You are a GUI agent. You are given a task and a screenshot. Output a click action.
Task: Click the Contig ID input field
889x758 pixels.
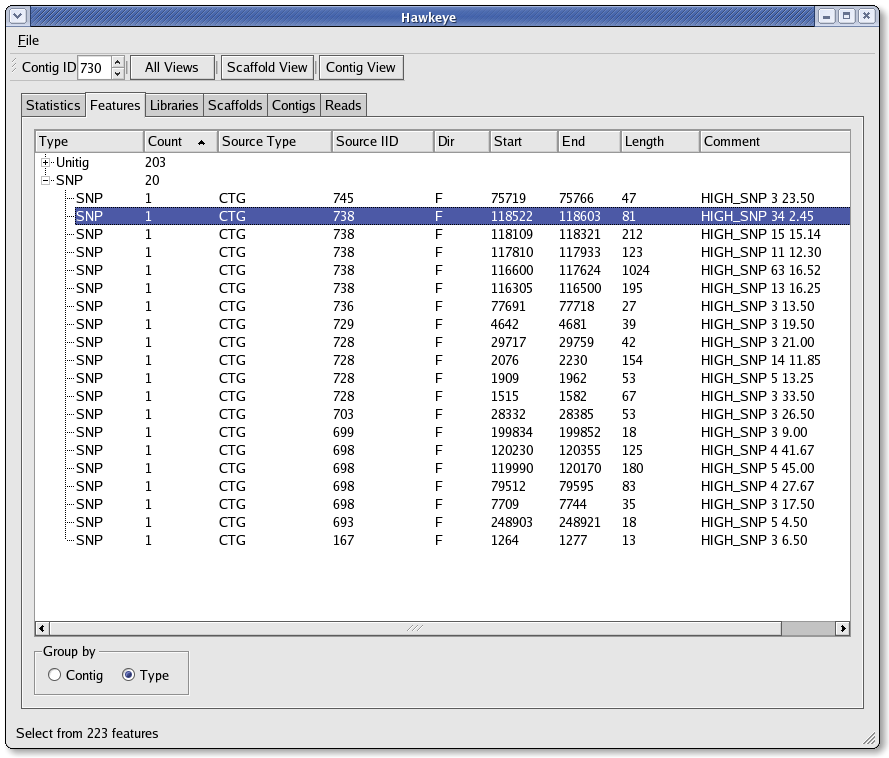[x=93, y=68]
